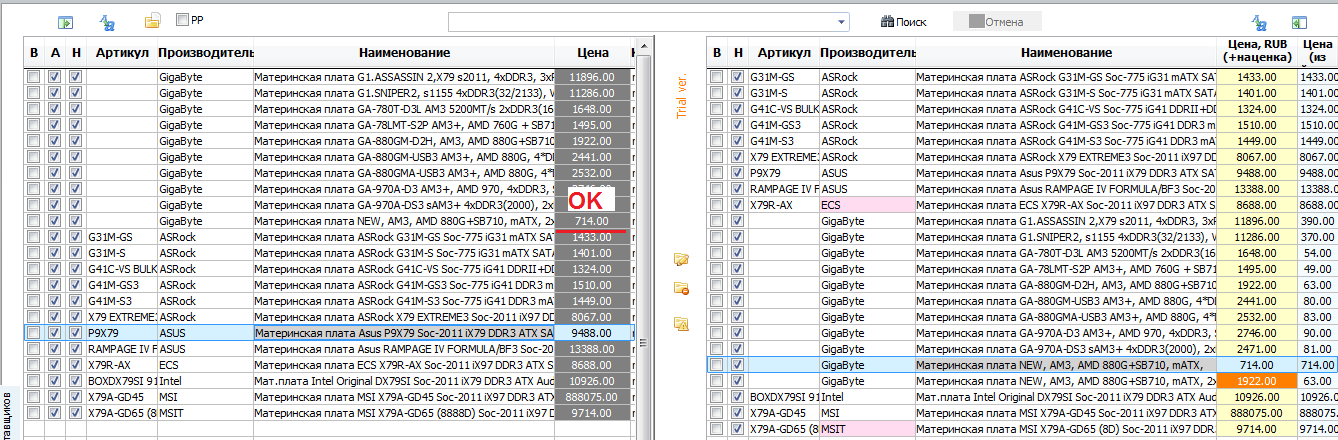Tick the В checkbox of BOXDX79SI row, left table
Image resolution: width=1338 pixels, height=440 pixels.
[33, 380]
